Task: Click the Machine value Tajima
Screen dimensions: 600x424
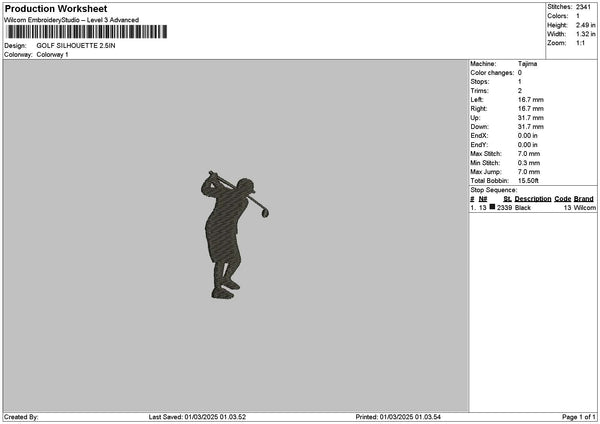Action: [527, 64]
